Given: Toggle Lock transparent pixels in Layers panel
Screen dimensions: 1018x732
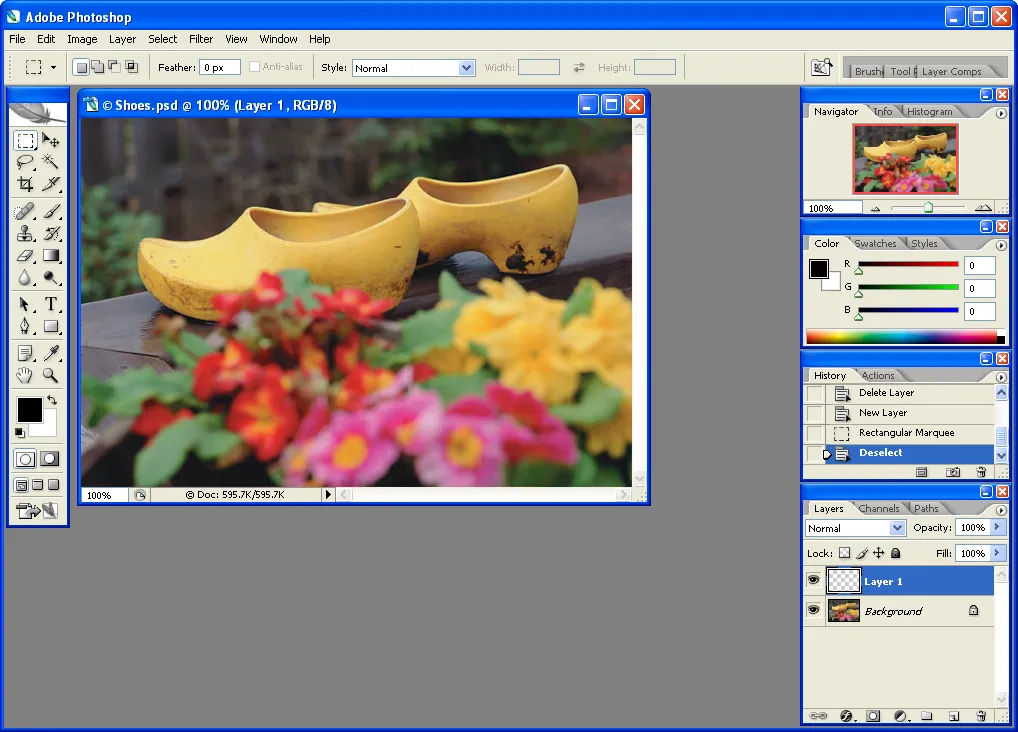Looking at the screenshot, I should click(844, 553).
